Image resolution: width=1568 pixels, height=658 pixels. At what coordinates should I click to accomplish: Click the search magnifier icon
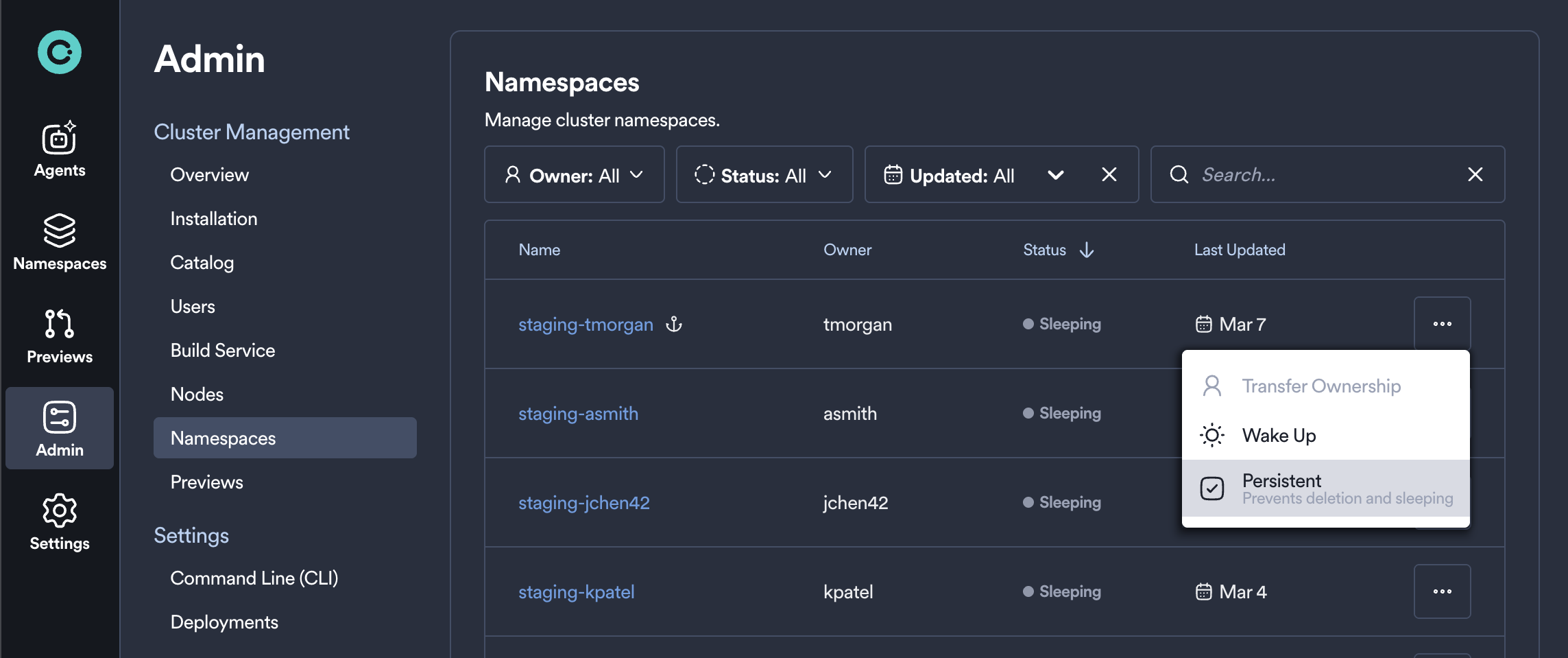point(1179,174)
